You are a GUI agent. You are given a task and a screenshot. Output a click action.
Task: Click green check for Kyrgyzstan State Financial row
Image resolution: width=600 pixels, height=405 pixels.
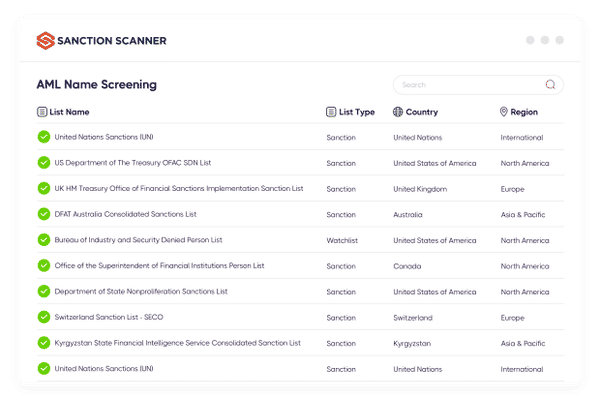[x=44, y=343]
